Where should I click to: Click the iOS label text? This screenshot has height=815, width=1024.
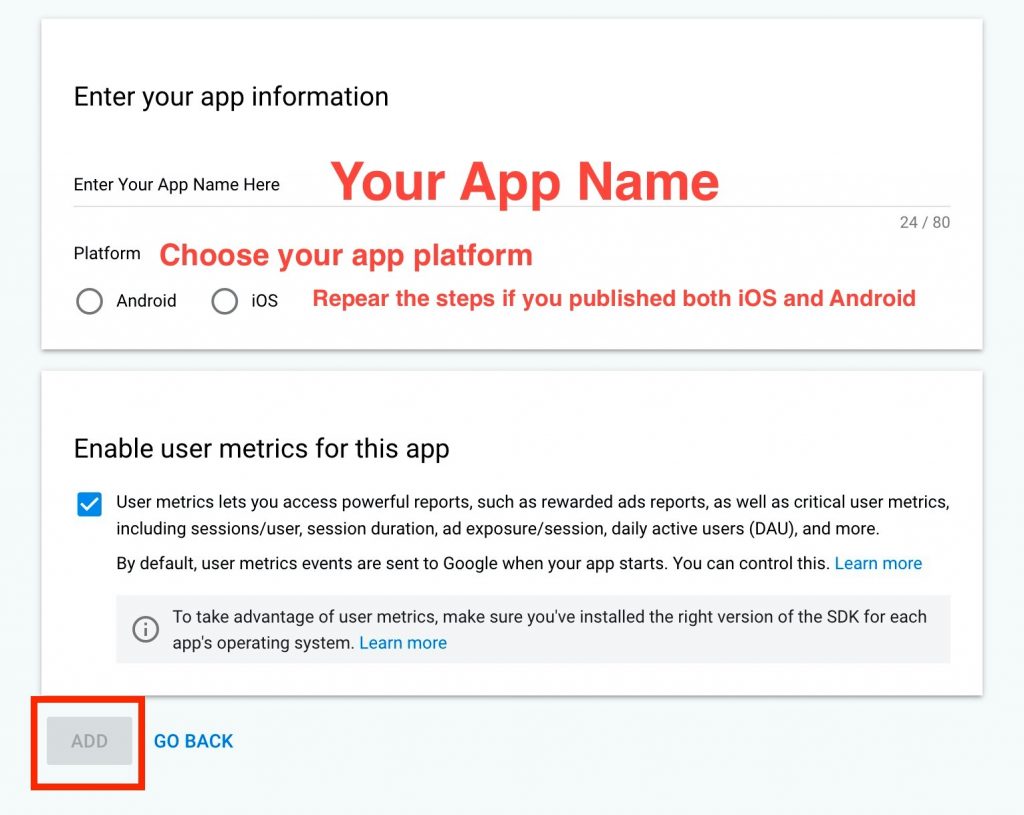pyautogui.click(x=264, y=301)
